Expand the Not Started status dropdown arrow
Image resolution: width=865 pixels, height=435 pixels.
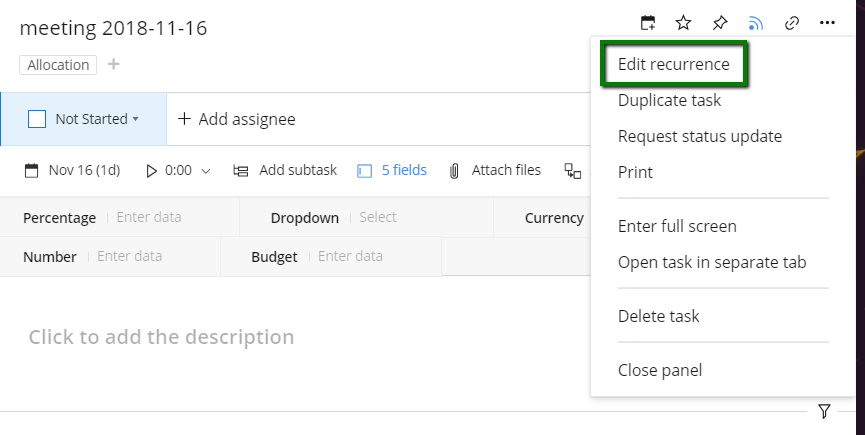pos(136,120)
